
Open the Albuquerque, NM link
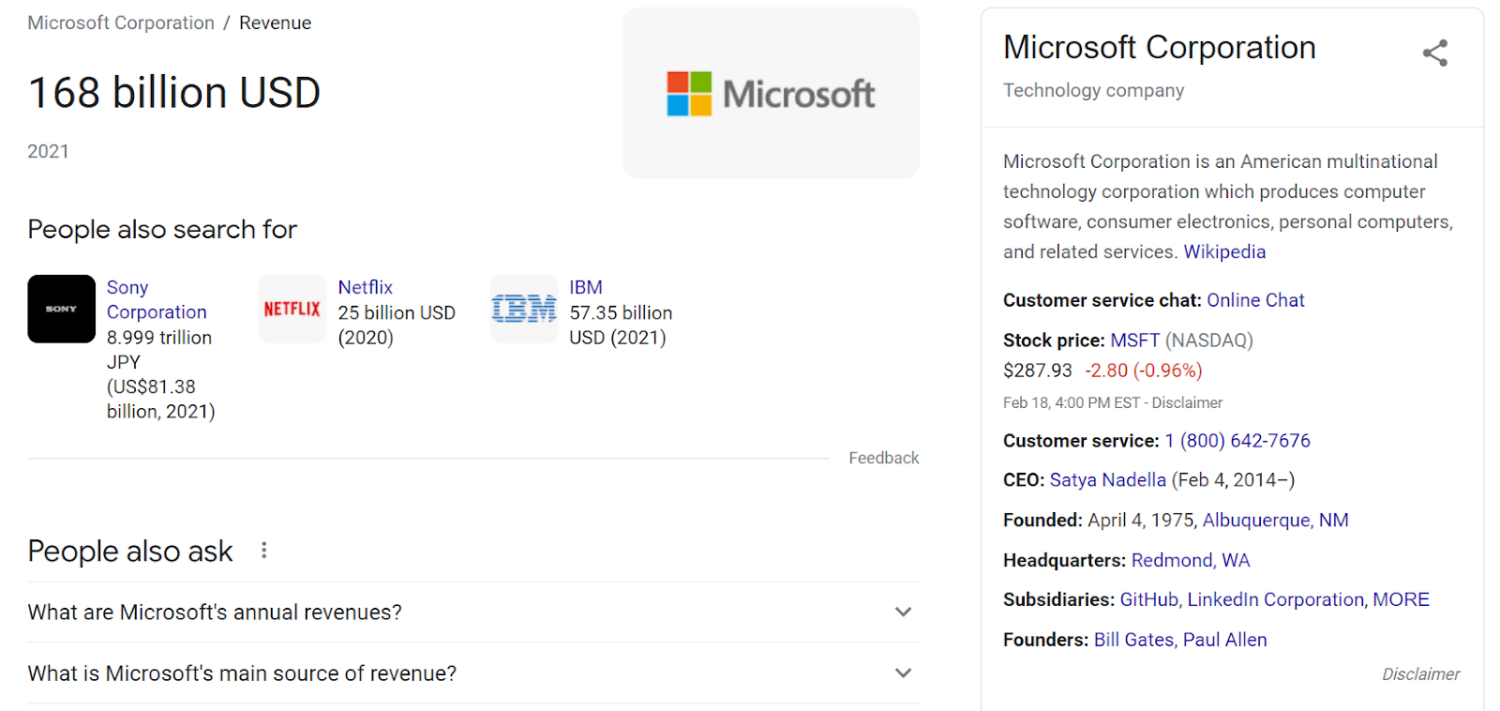pyautogui.click(x=1276, y=520)
